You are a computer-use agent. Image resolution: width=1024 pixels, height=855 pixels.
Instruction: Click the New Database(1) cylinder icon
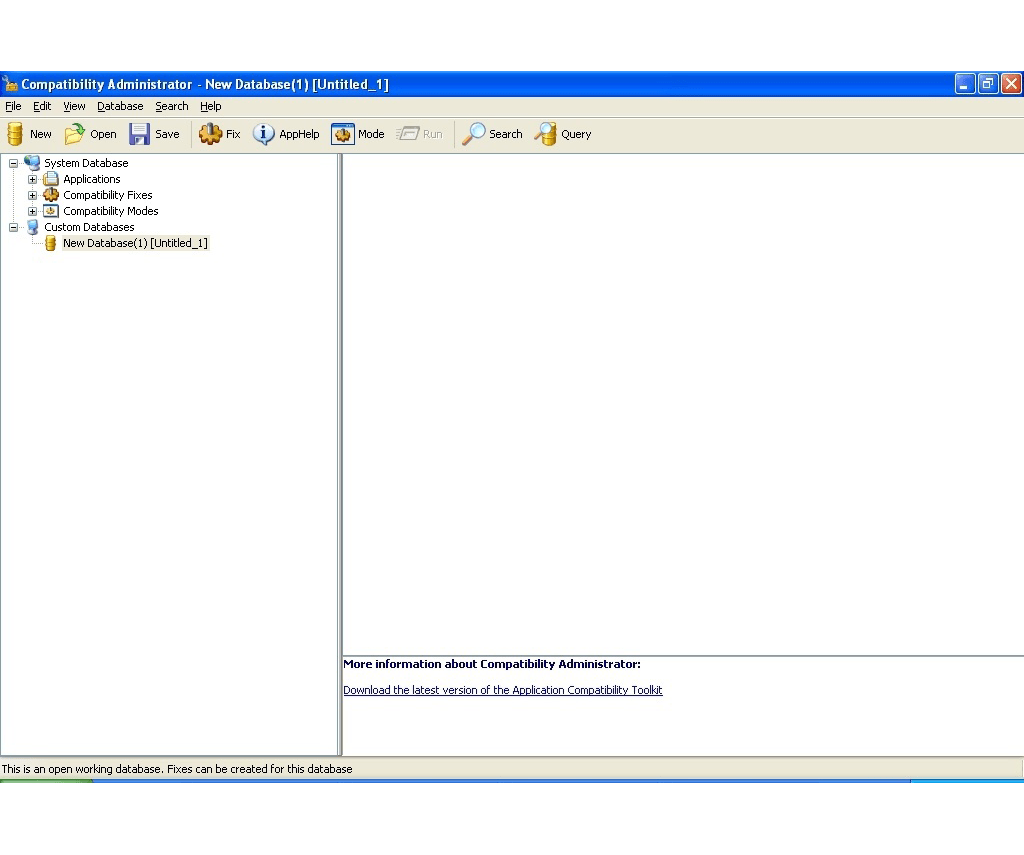click(x=50, y=243)
